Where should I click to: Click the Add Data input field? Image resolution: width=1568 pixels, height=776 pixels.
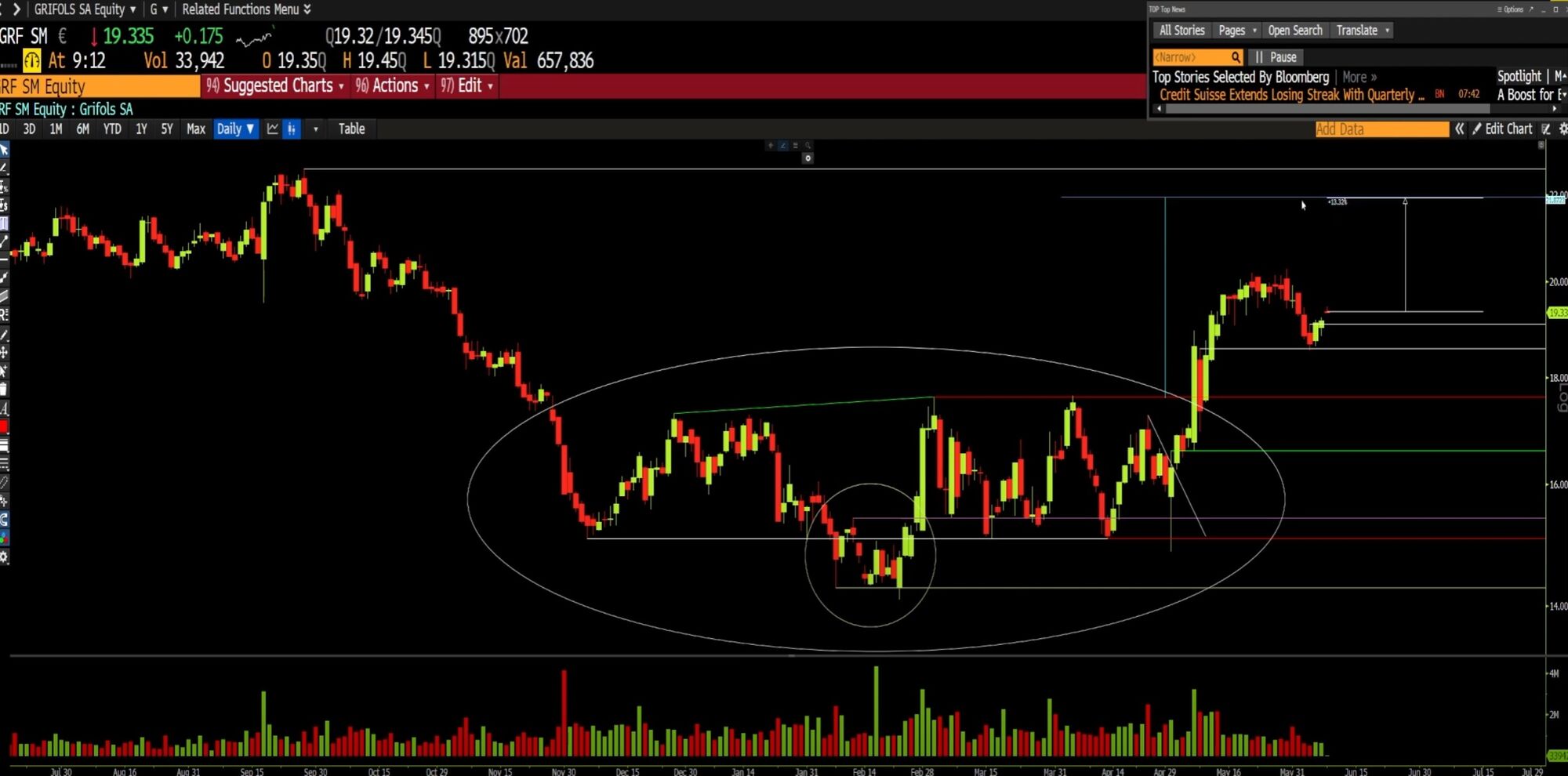tap(1382, 129)
